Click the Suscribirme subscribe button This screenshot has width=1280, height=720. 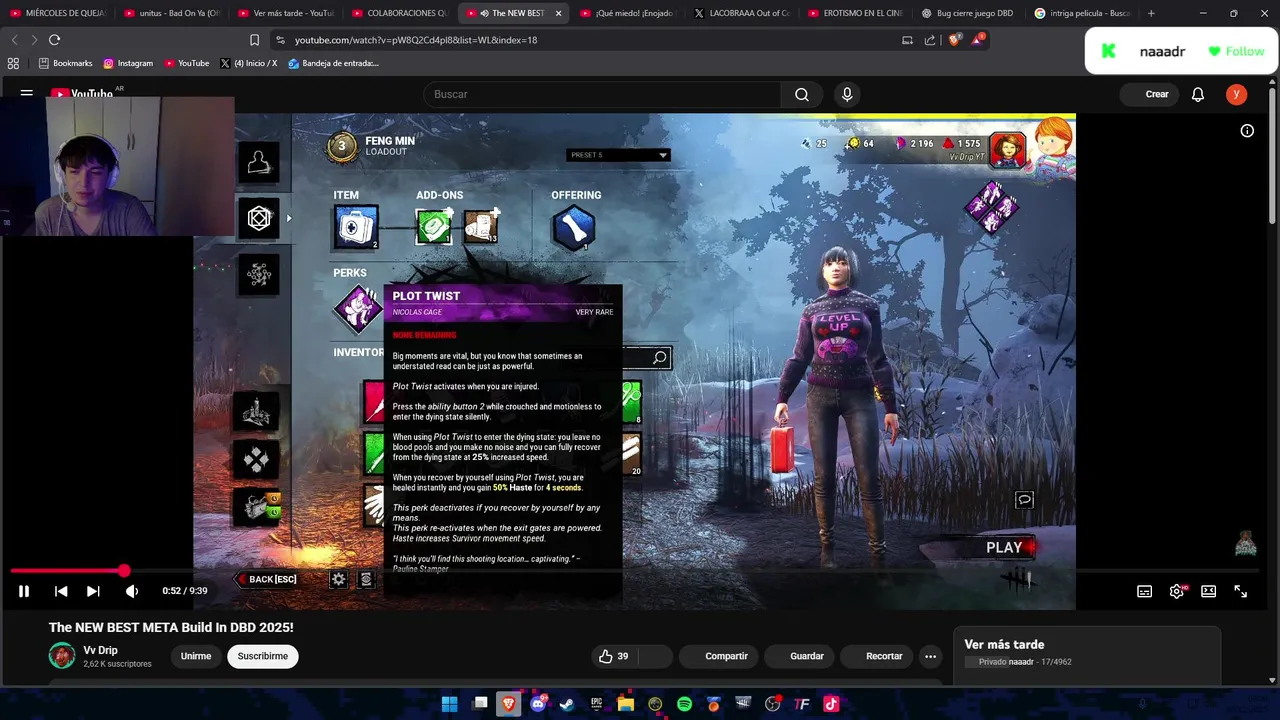[x=262, y=656]
